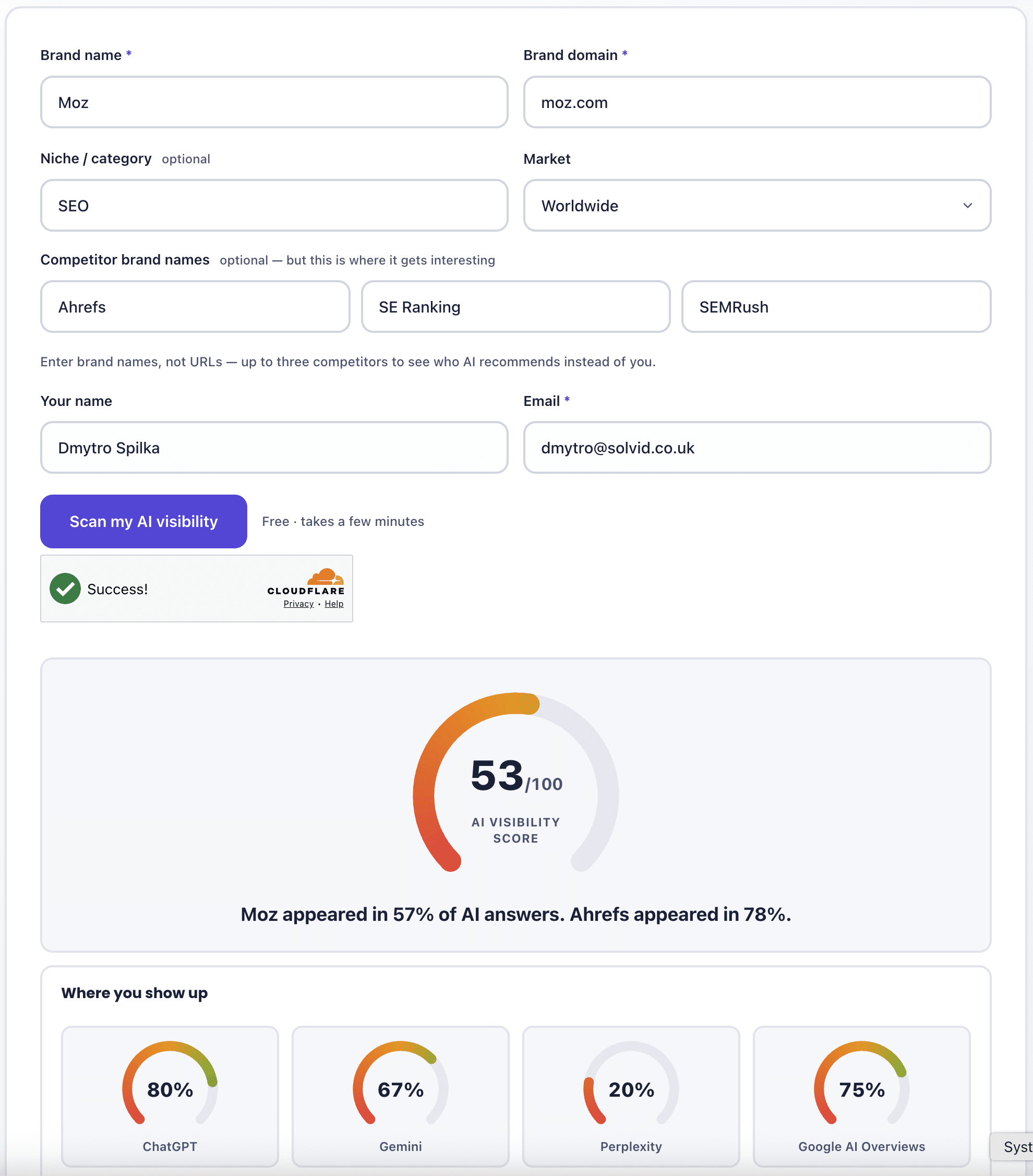Image resolution: width=1033 pixels, height=1176 pixels.
Task: Click the 'Free · takes a few minutes' text
Action: point(343,521)
